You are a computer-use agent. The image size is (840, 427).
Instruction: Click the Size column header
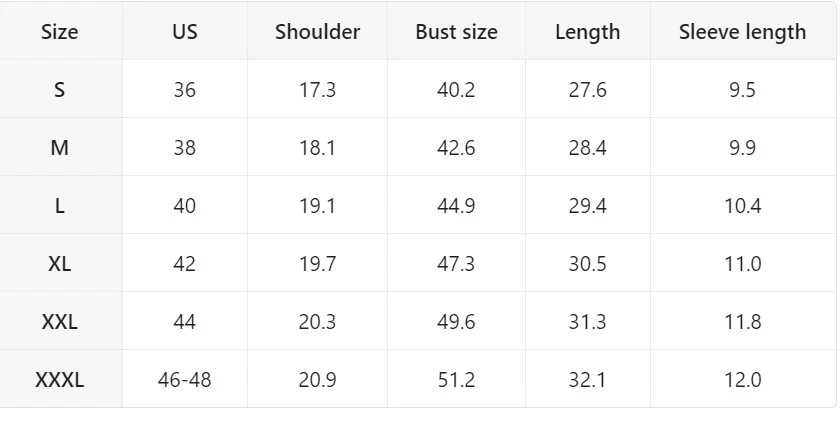60,31
